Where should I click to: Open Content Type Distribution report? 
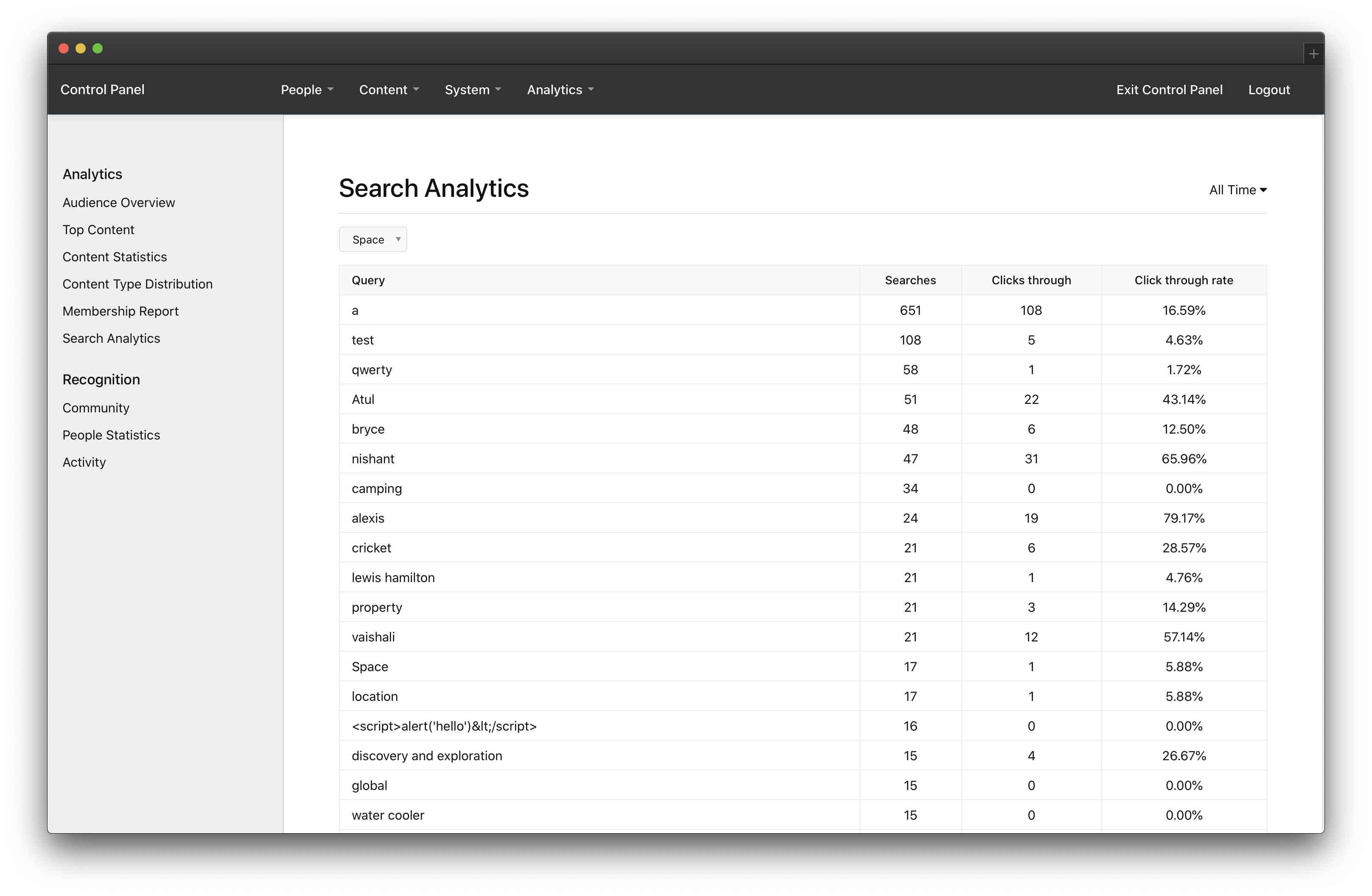[x=138, y=284]
